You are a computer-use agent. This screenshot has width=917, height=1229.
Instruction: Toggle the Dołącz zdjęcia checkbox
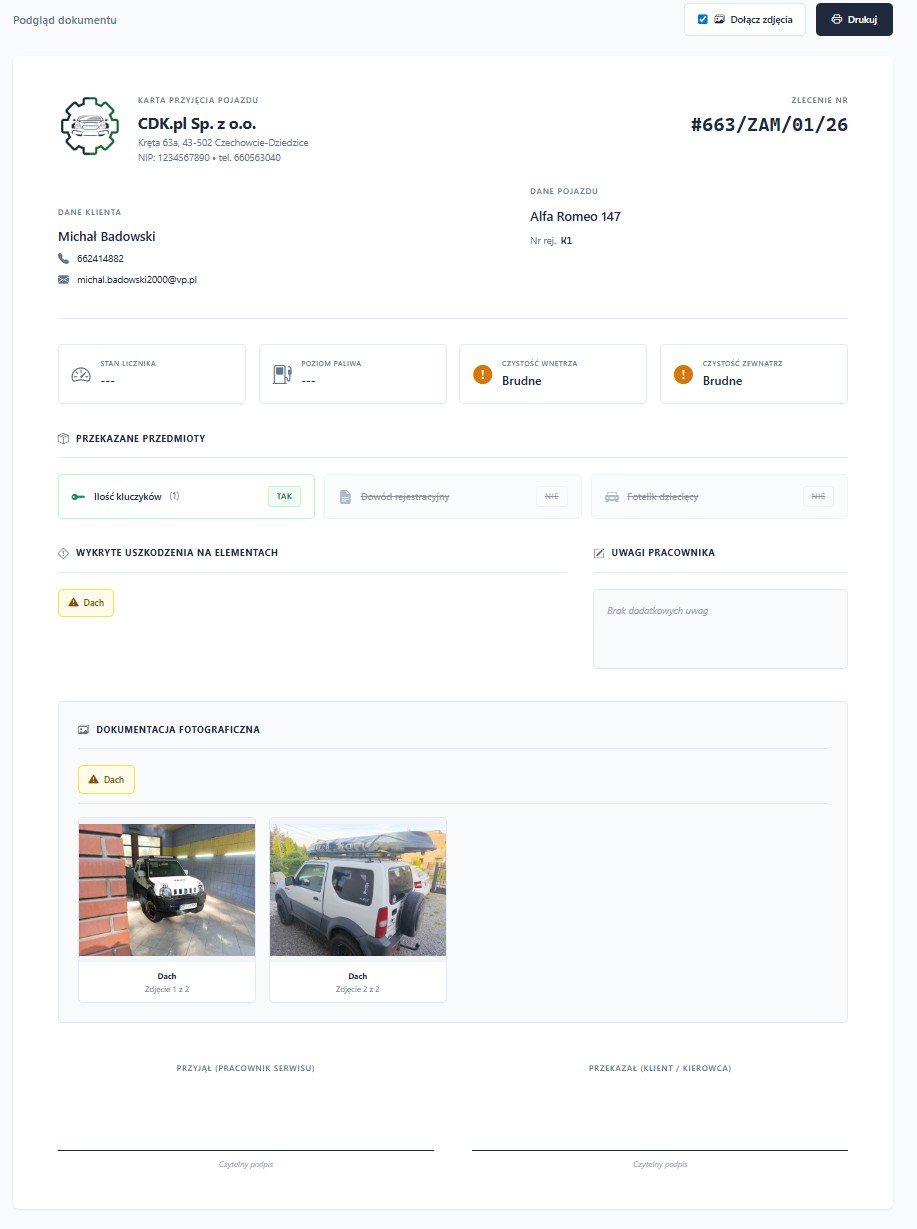pyautogui.click(x=703, y=19)
